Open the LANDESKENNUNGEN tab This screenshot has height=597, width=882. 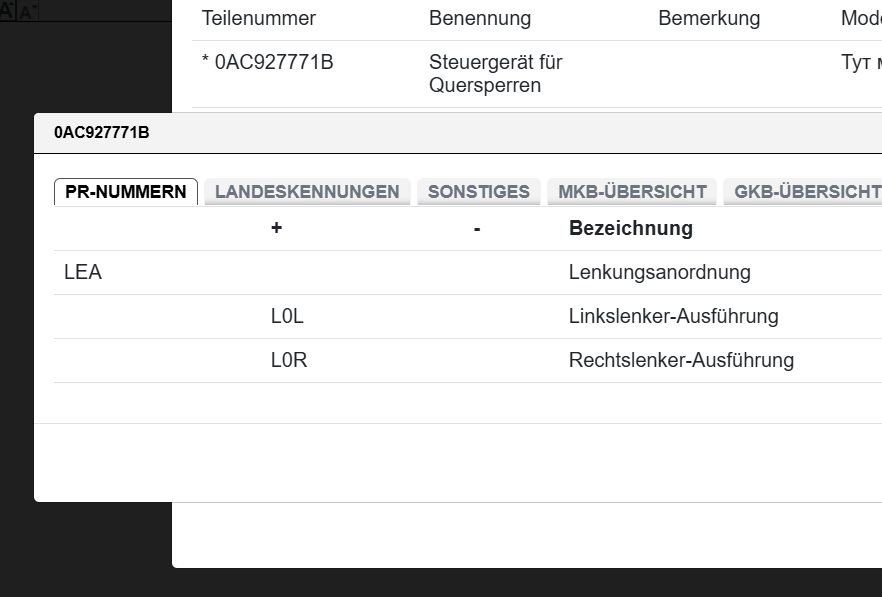pyautogui.click(x=307, y=192)
